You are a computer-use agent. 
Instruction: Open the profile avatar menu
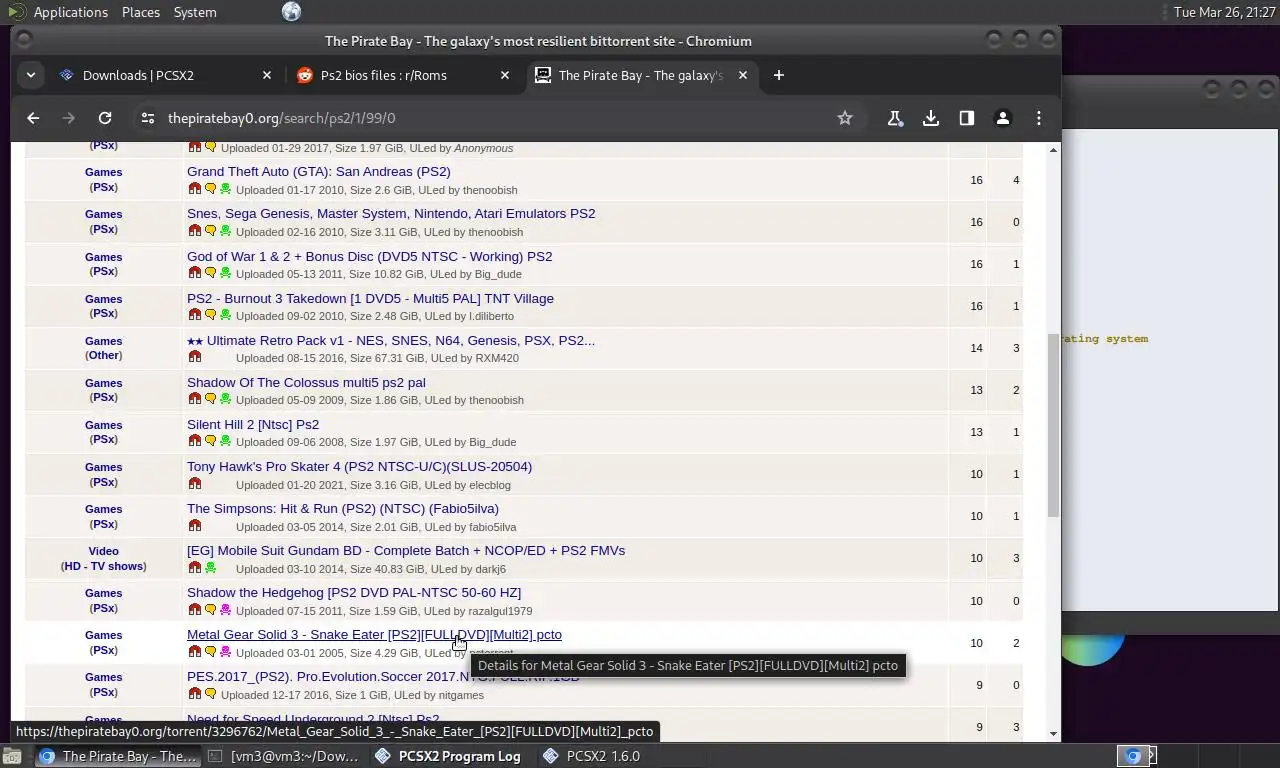1003,118
